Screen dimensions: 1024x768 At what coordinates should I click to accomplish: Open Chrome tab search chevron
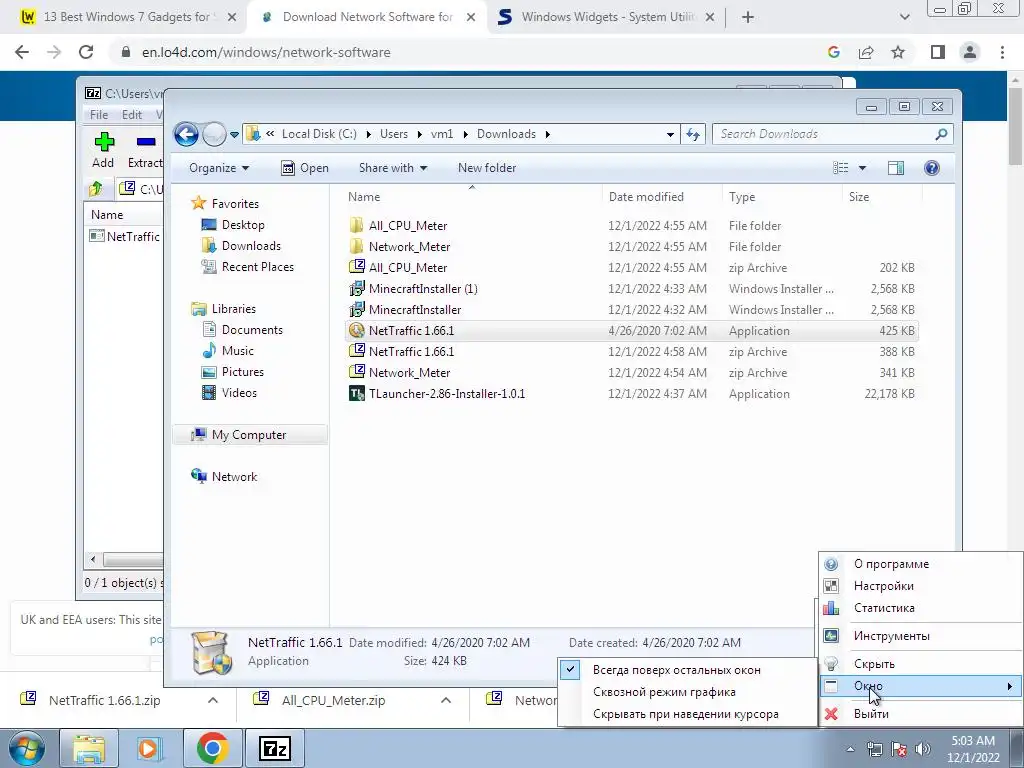[904, 17]
